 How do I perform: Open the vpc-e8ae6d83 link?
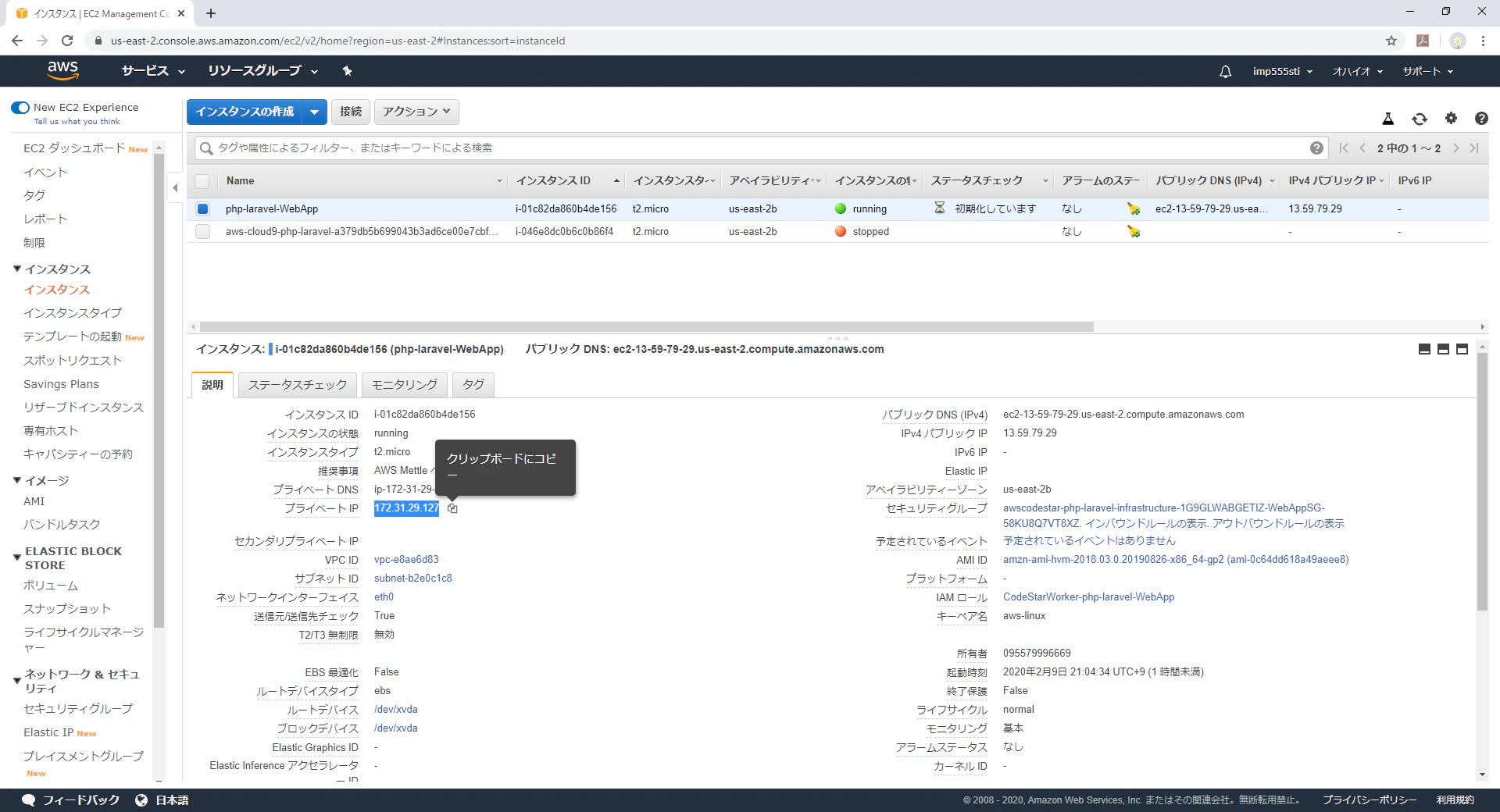(406, 560)
